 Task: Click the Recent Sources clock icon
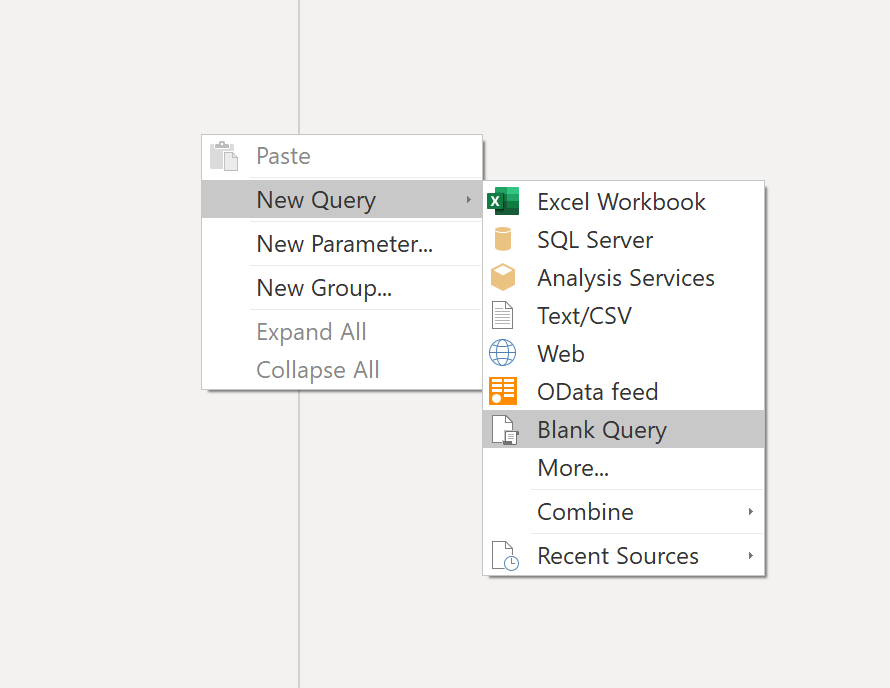pyautogui.click(x=505, y=555)
